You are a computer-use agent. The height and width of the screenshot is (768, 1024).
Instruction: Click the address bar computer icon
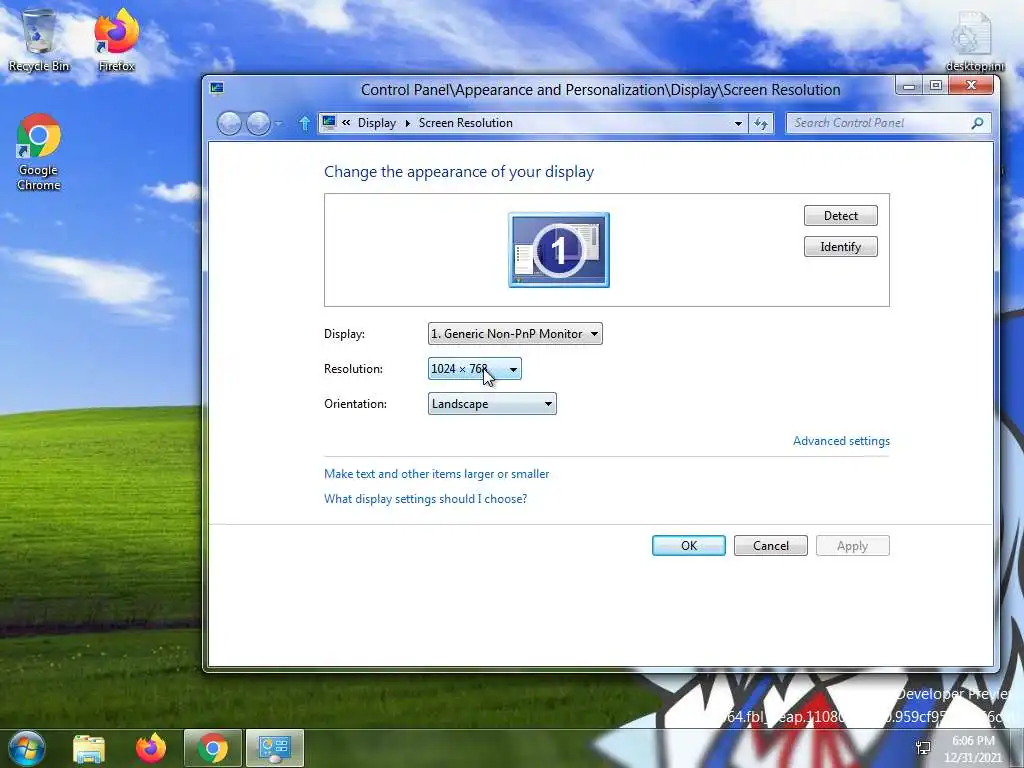tap(329, 122)
